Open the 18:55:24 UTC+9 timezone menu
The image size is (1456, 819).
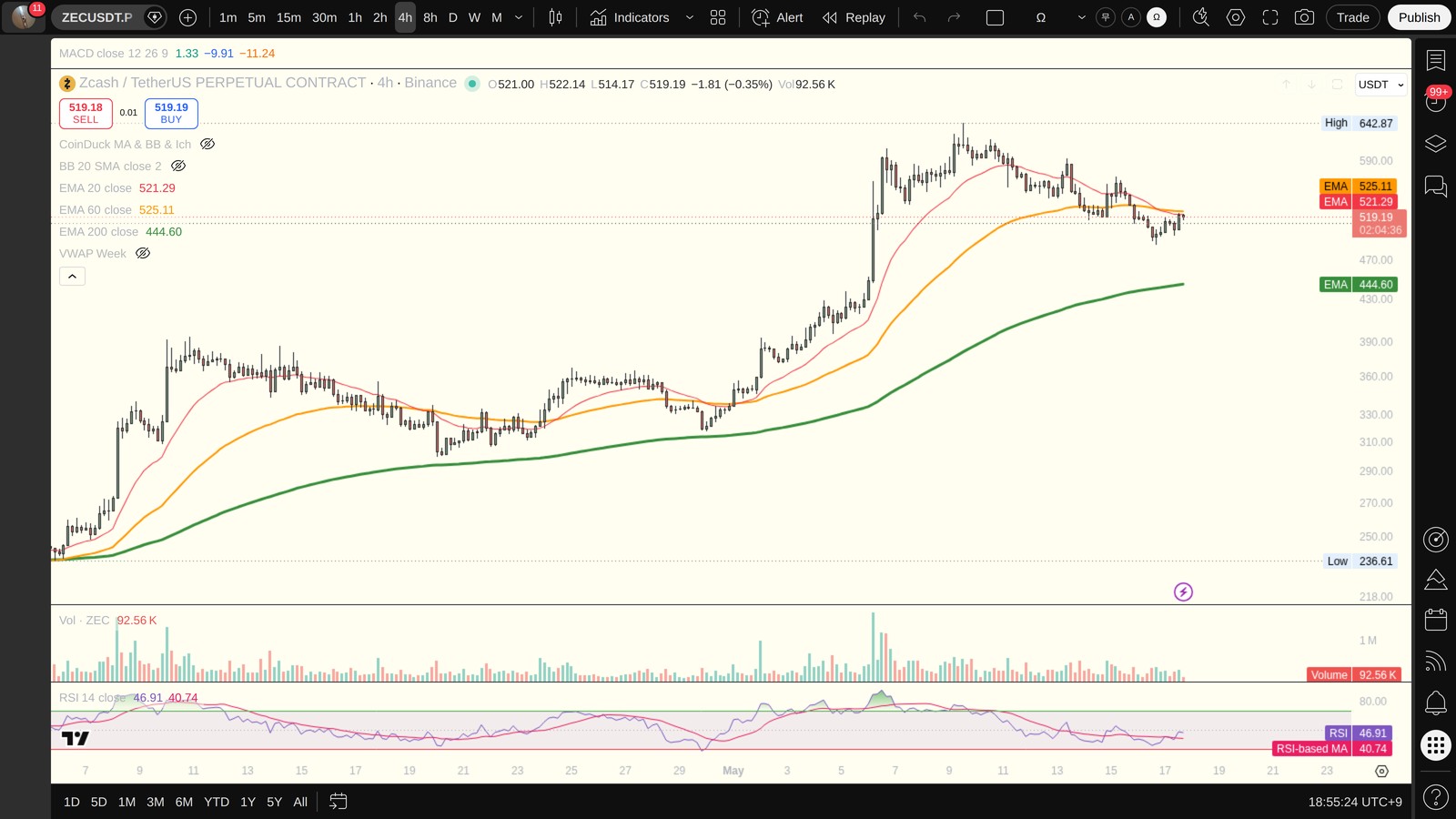tap(1355, 802)
